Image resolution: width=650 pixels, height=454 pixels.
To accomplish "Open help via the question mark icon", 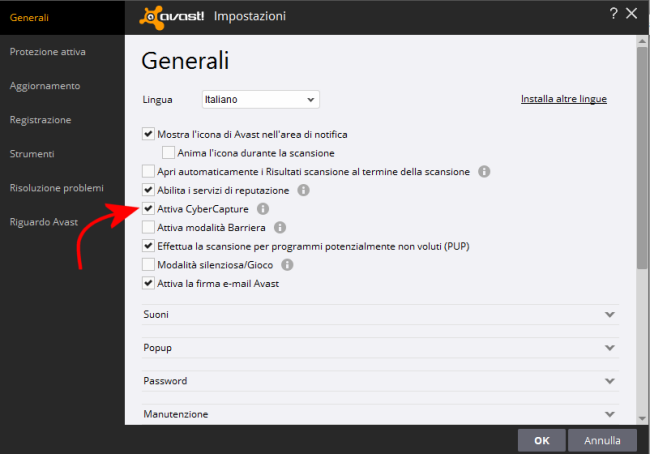I will [614, 14].
